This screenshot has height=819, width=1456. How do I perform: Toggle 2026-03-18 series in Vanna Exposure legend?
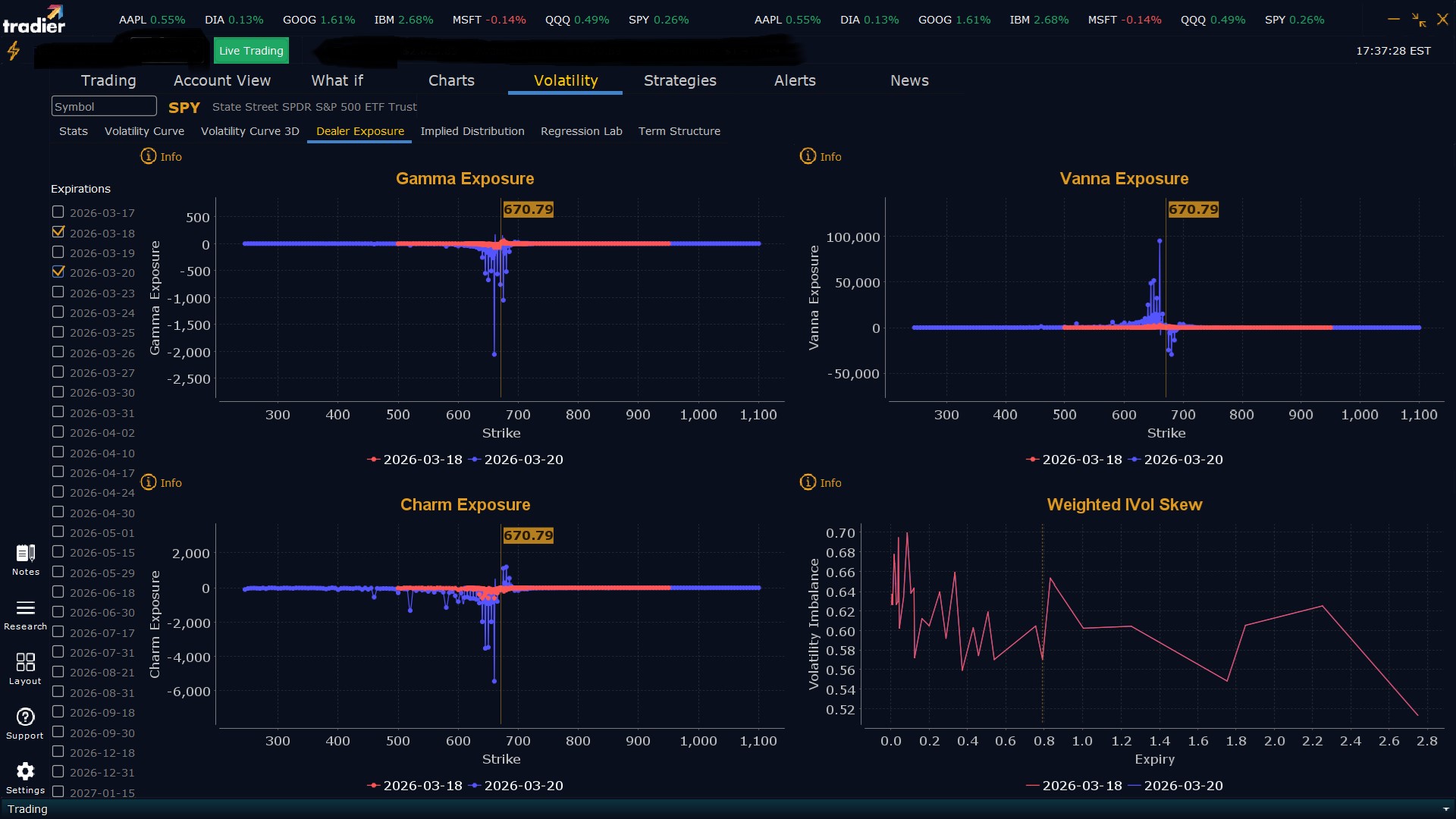click(x=1074, y=460)
